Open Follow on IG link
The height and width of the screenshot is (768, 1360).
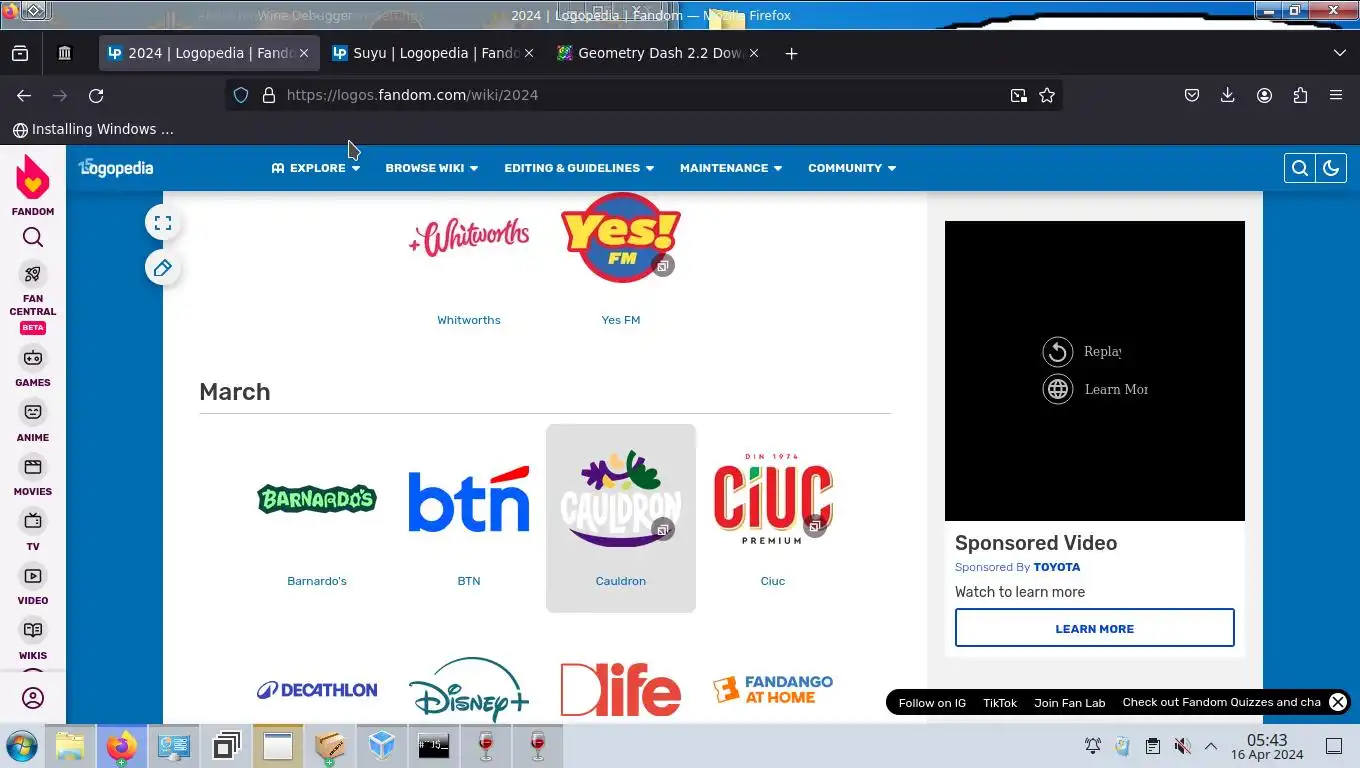click(x=932, y=703)
